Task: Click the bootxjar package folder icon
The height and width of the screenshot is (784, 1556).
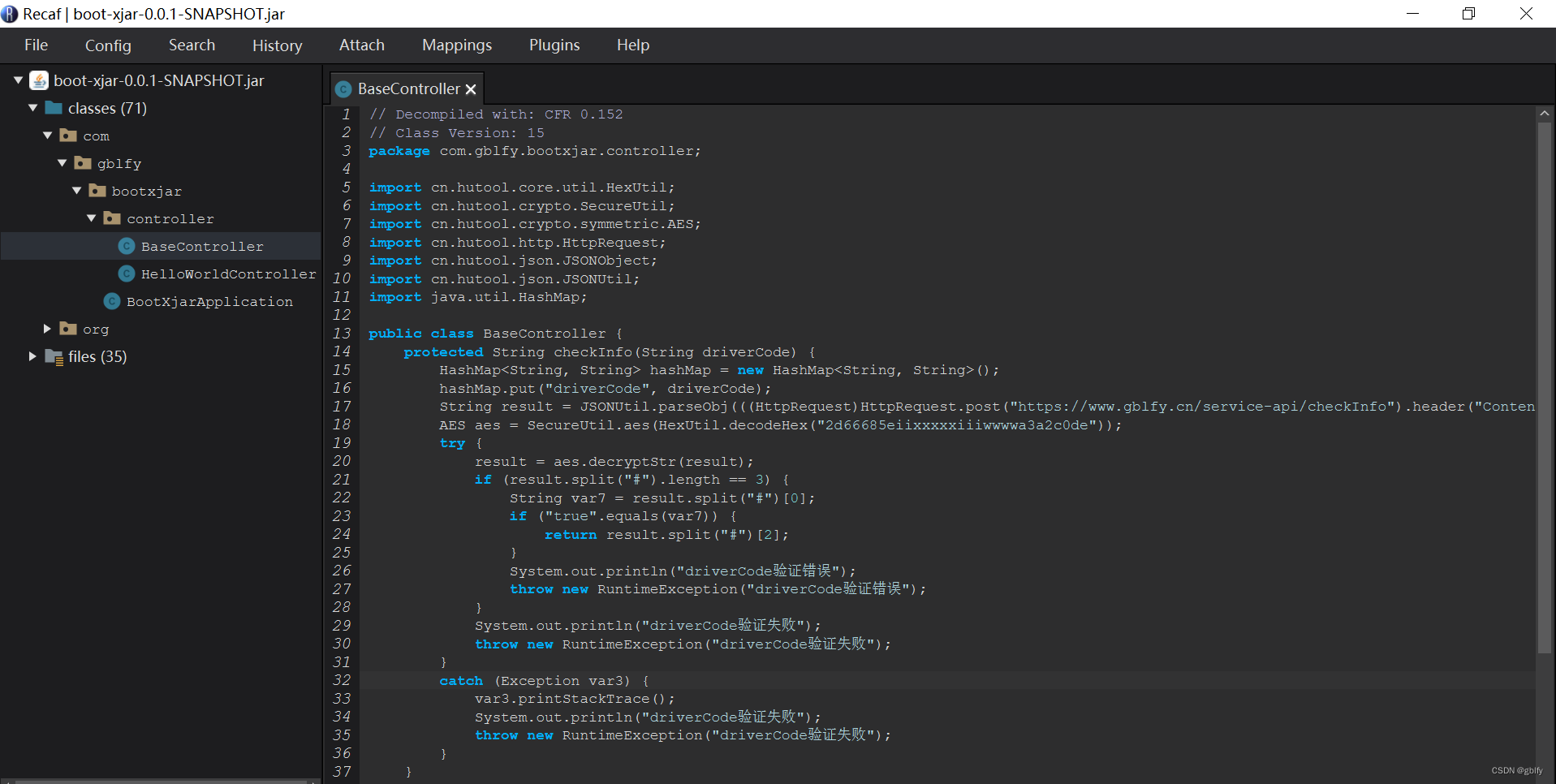Action: pos(97,191)
